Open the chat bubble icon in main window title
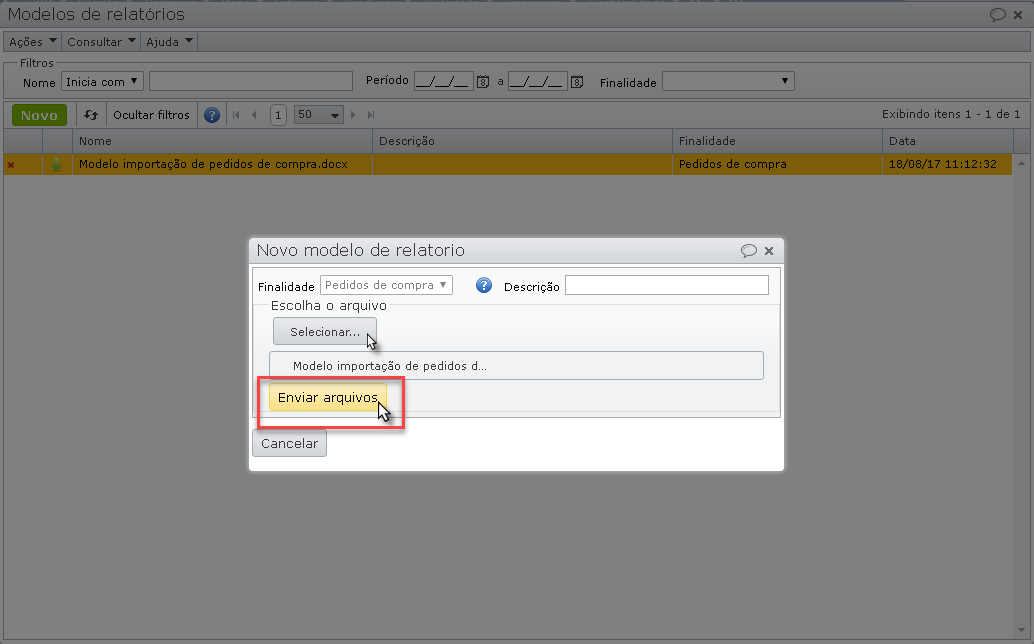 [998, 15]
